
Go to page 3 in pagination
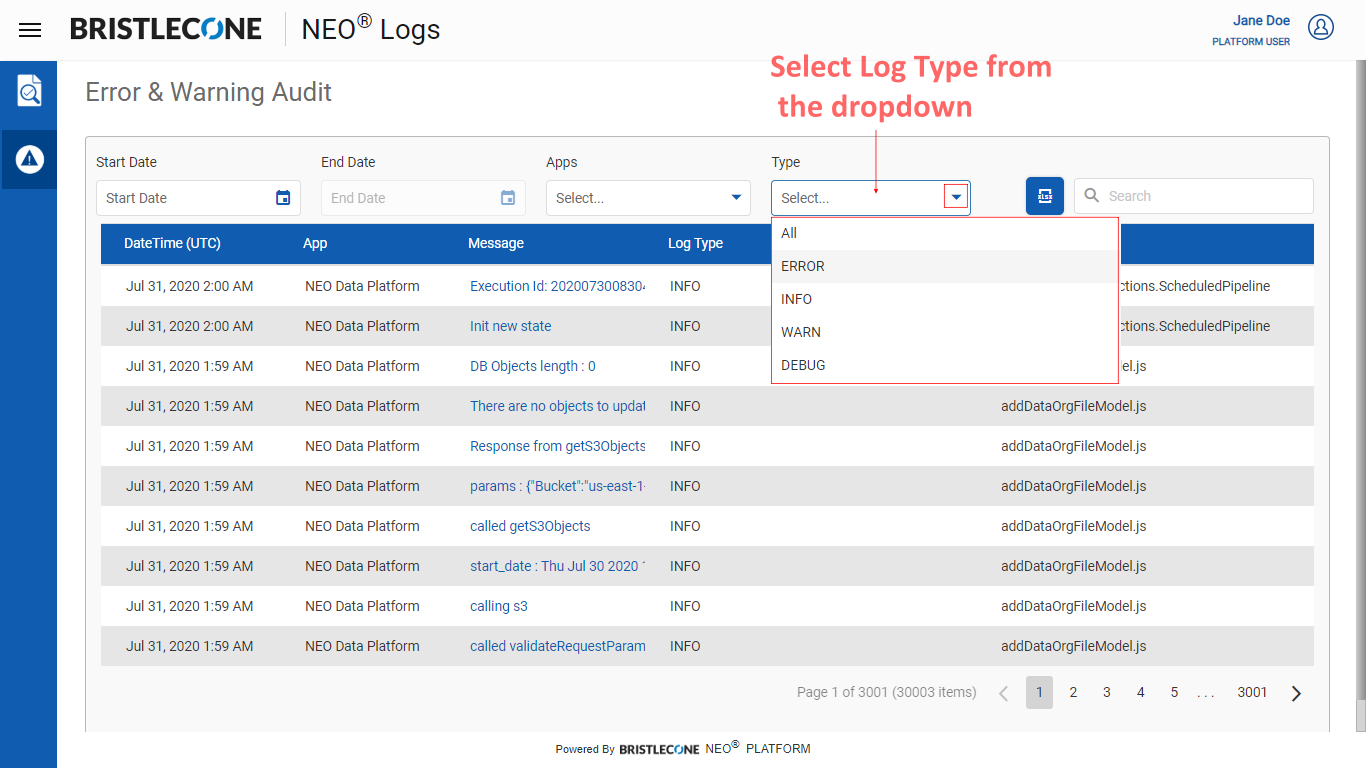pos(1106,693)
